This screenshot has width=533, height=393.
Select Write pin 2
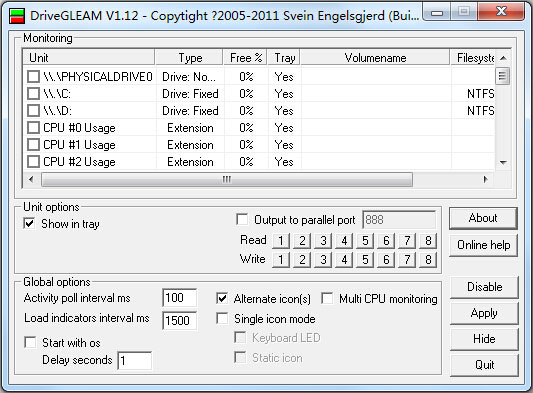pyautogui.click(x=302, y=260)
